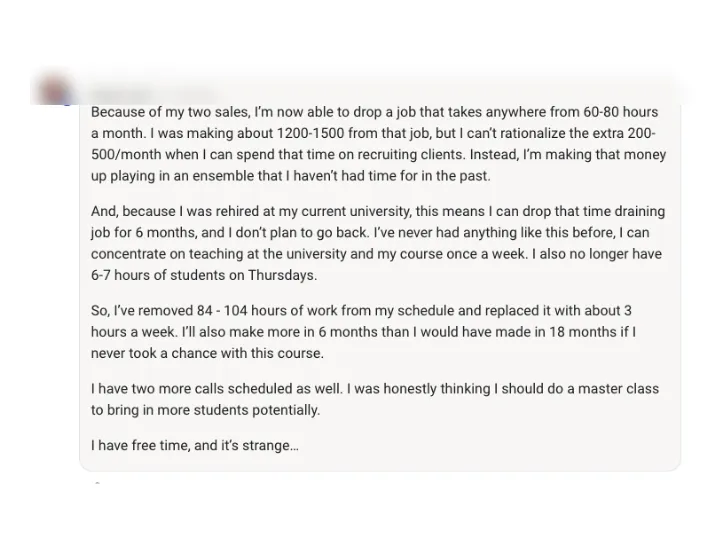
Task: Click the word "Thursdays" in the message
Action: (x=282, y=275)
